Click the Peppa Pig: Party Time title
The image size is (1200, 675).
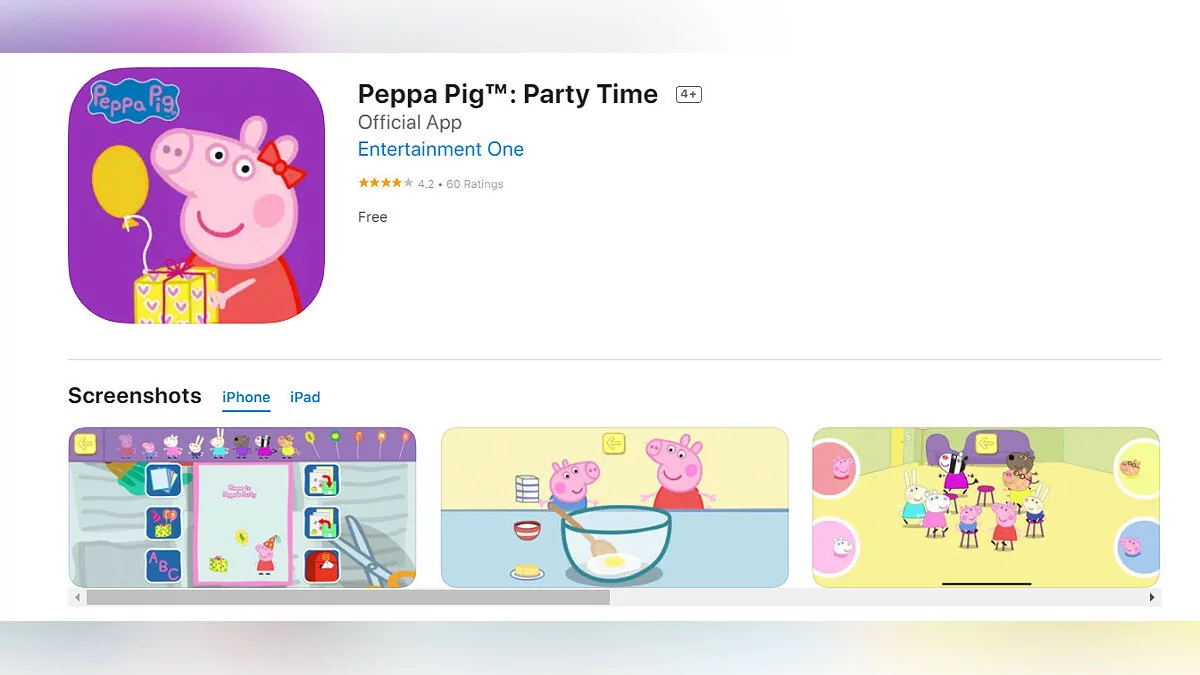(x=508, y=94)
